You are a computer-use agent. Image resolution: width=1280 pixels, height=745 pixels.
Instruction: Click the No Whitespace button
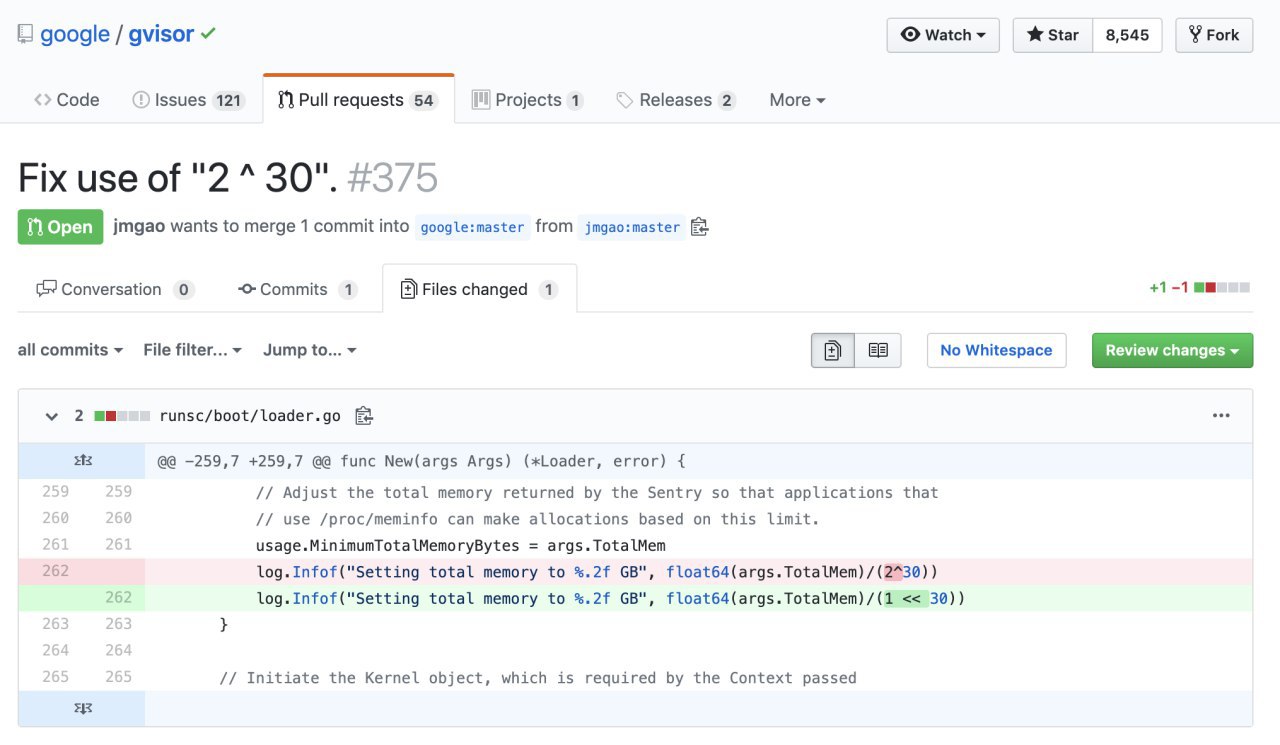(996, 350)
